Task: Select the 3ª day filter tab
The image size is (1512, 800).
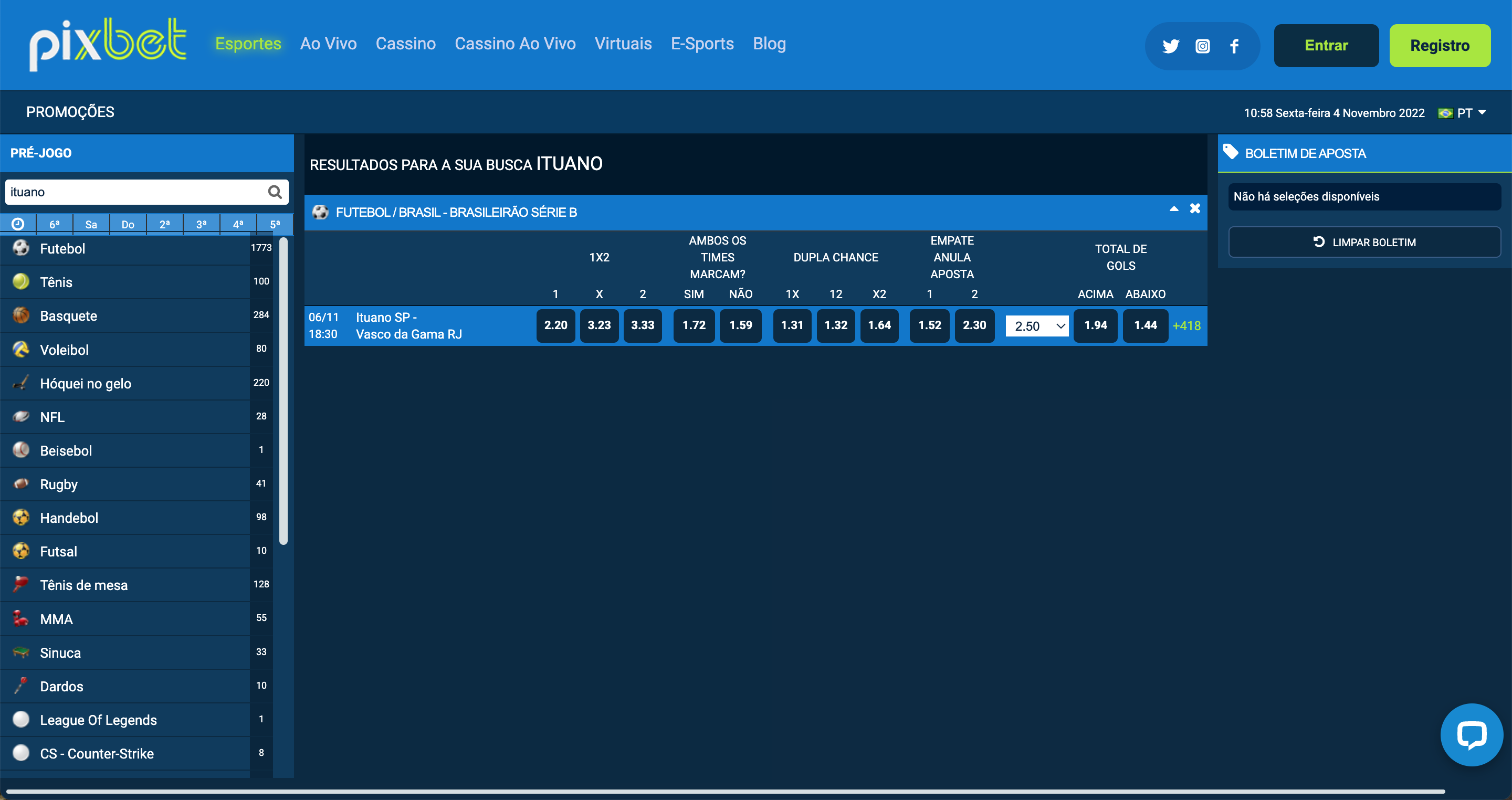Action: click(201, 224)
